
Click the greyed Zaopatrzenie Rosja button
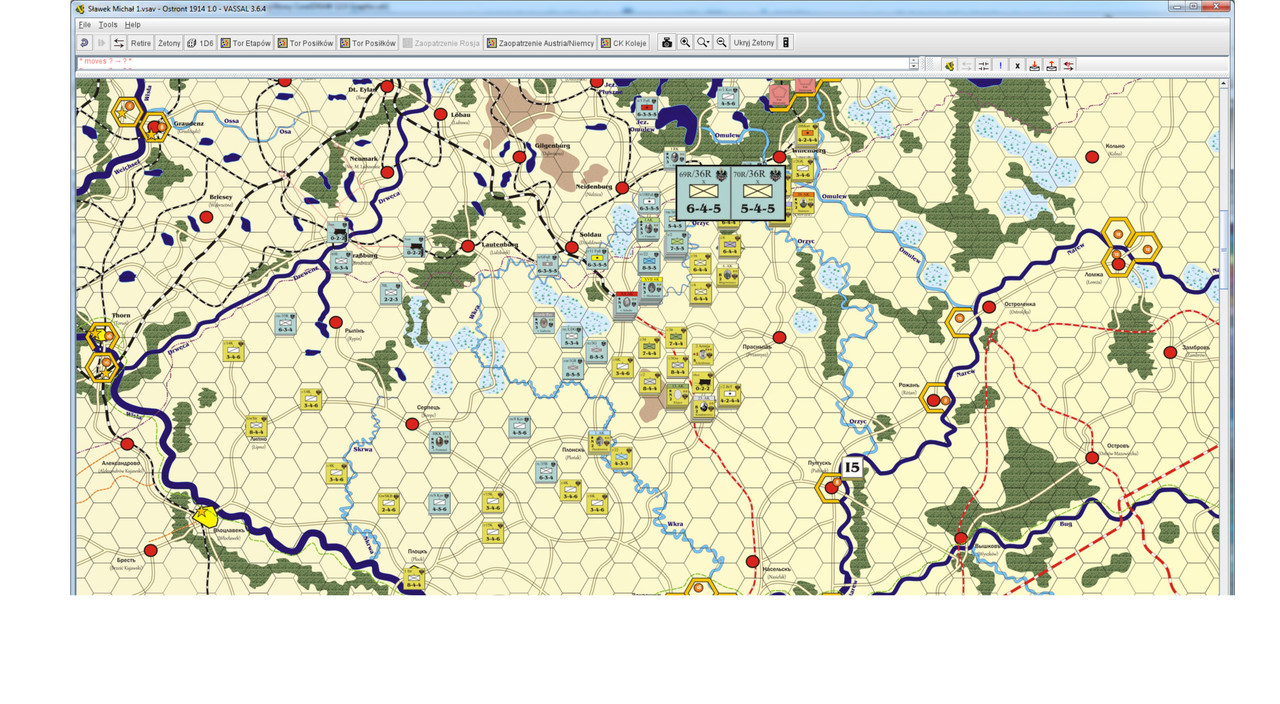tap(442, 43)
